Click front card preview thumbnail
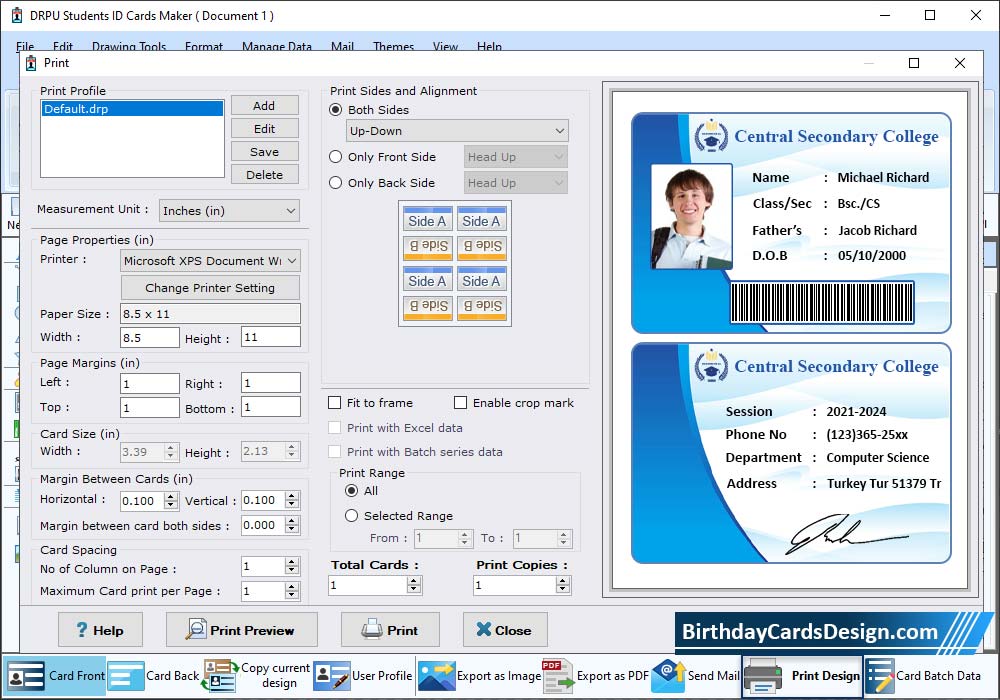 point(791,223)
